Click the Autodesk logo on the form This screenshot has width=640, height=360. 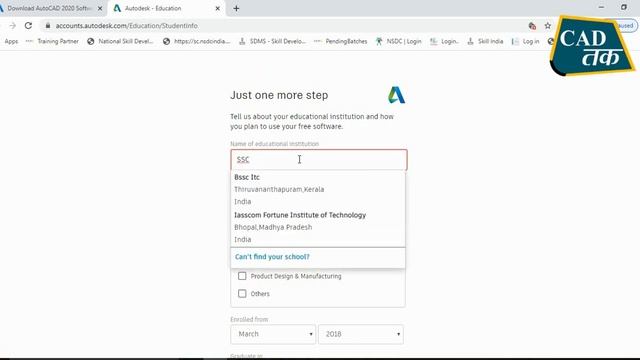click(396, 95)
